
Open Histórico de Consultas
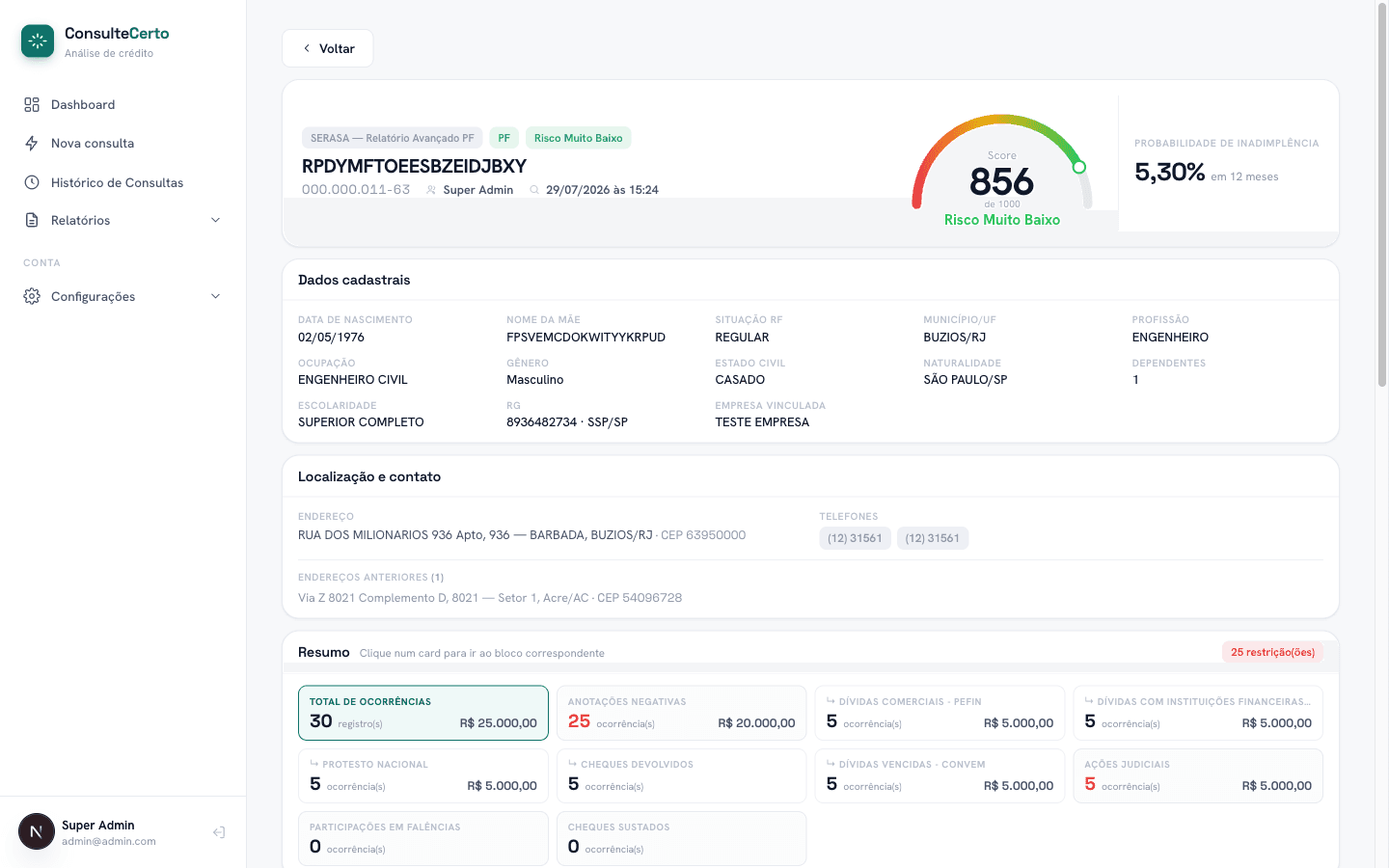(123, 182)
